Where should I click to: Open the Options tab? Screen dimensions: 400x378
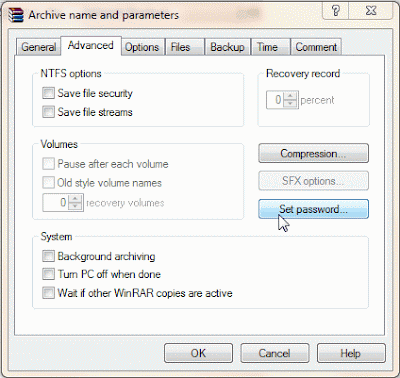pyautogui.click(x=142, y=47)
